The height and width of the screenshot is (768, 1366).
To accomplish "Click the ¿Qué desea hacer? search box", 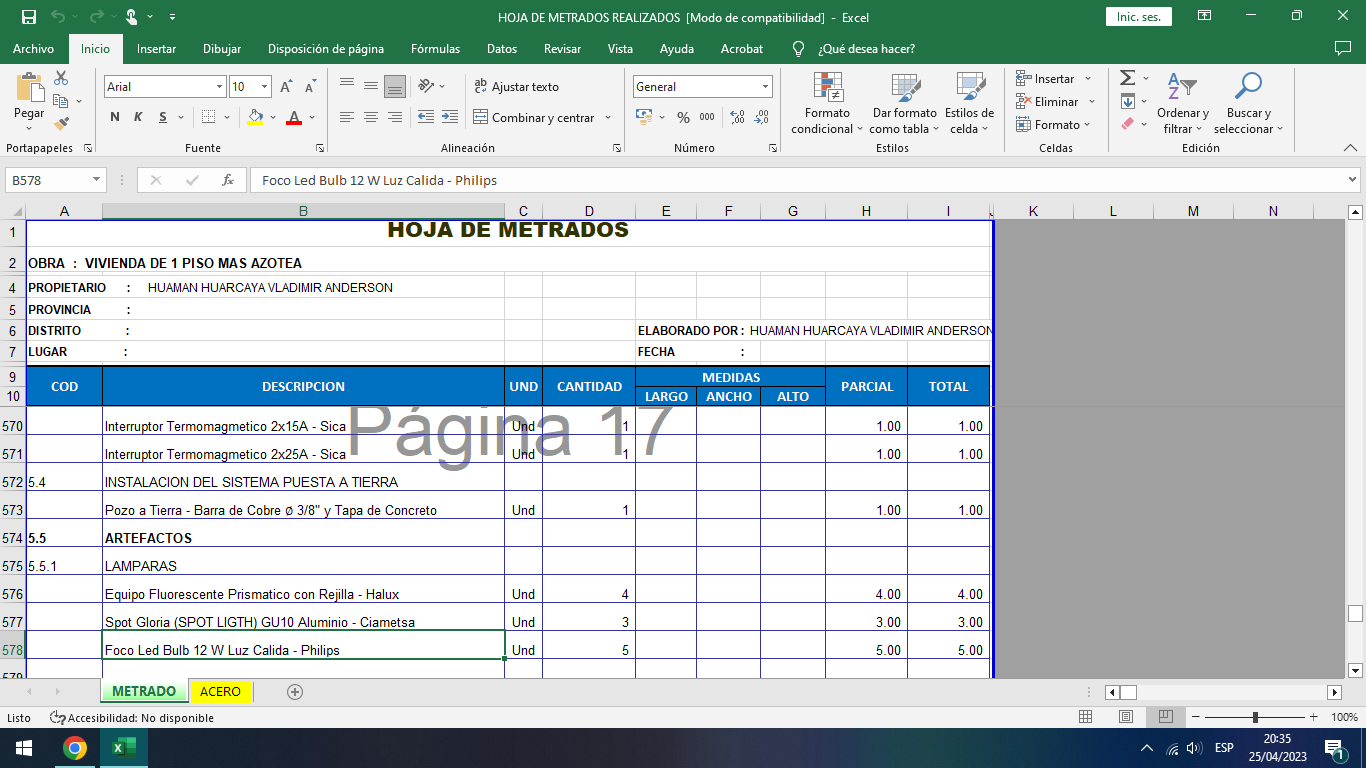I will [866, 49].
